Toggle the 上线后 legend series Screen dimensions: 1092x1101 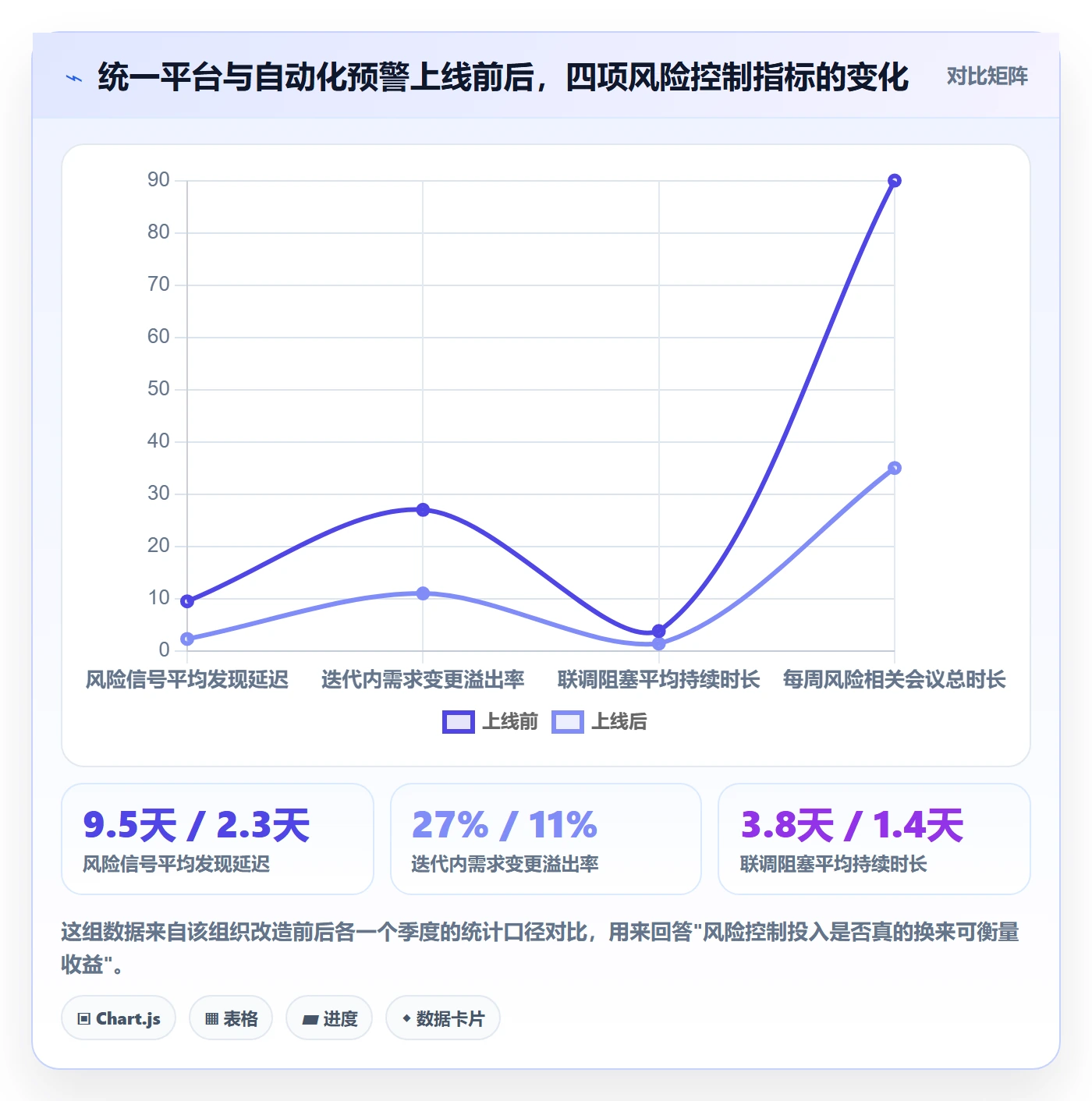(x=599, y=722)
